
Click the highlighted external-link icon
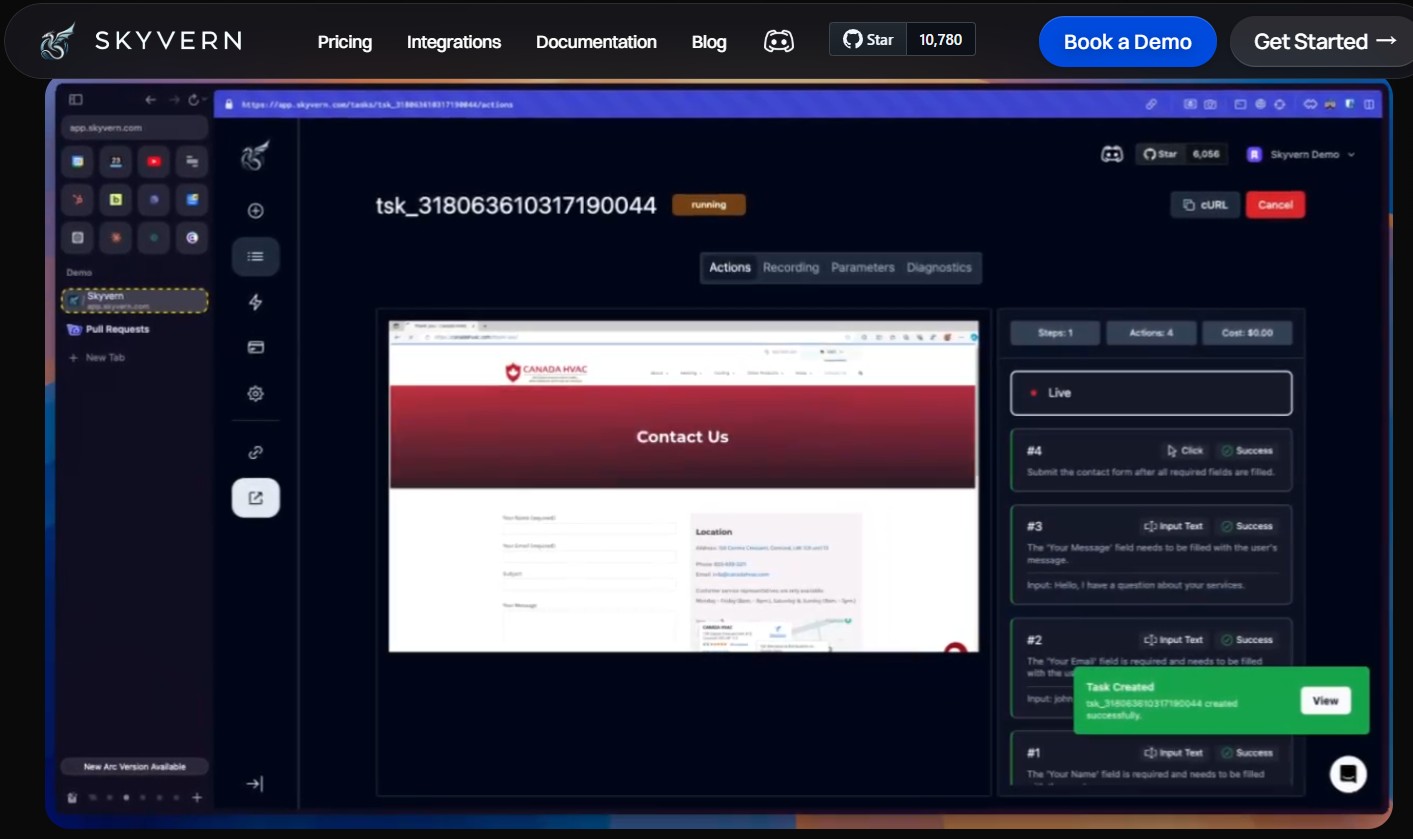255,498
